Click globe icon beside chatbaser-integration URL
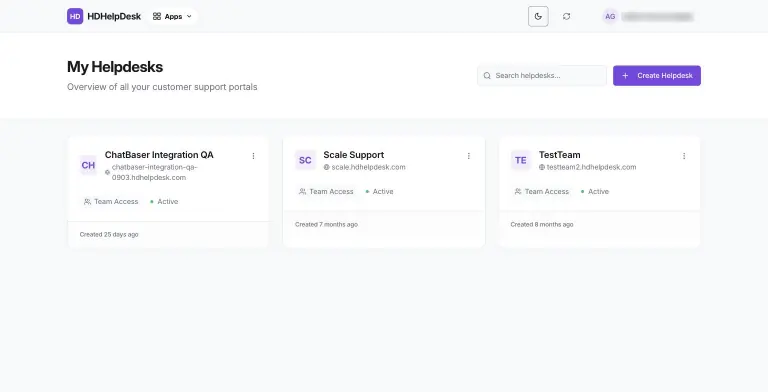Screen dimensions: 768x392 tap(107, 172)
